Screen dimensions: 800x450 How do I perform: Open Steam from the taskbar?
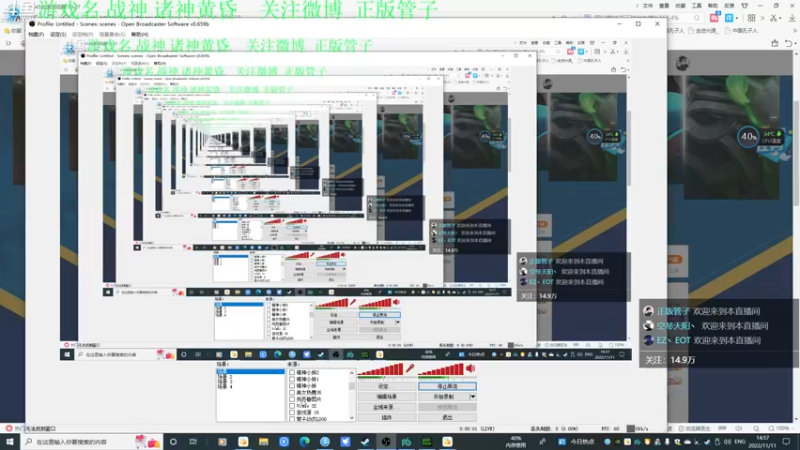pos(365,442)
